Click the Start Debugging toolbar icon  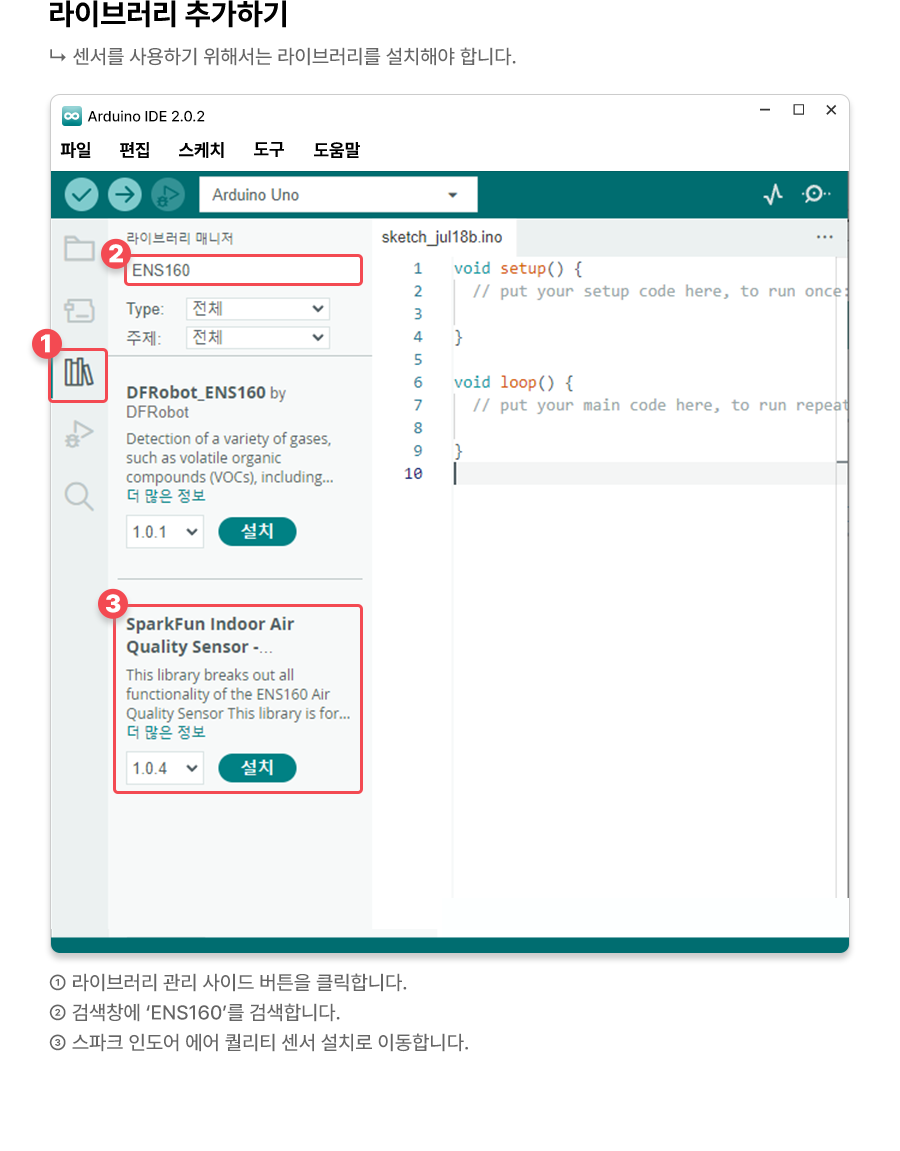[x=168, y=194]
